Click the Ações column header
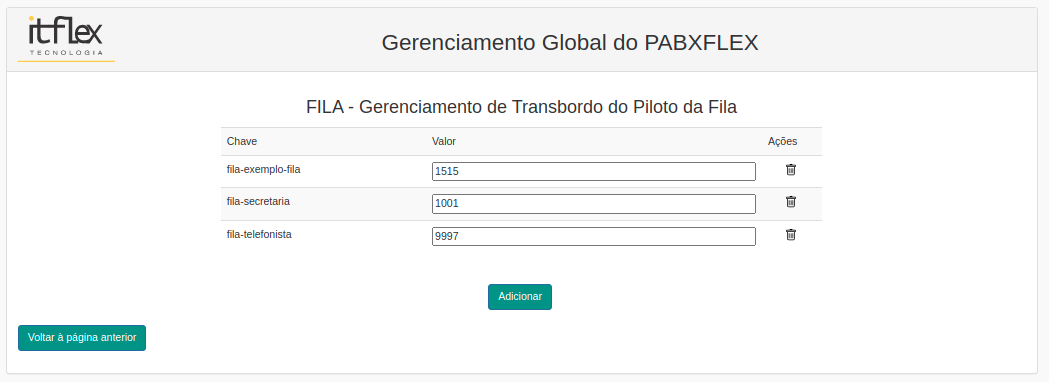The height and width of the screenshot is (382, 1049). coord(782,142)
